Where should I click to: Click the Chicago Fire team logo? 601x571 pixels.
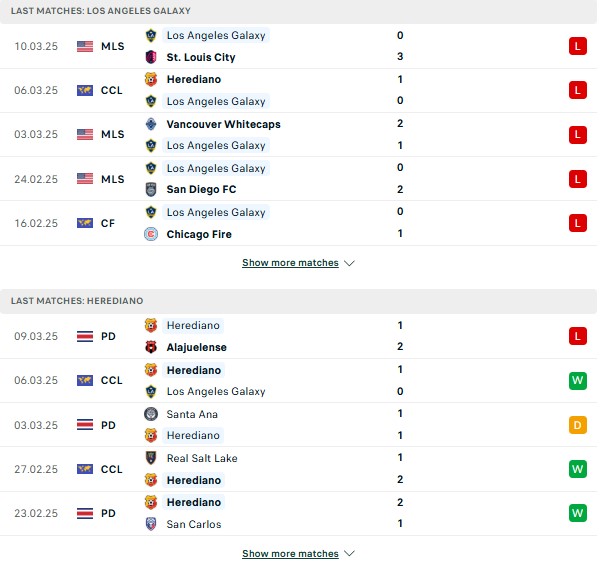point(151,234)
